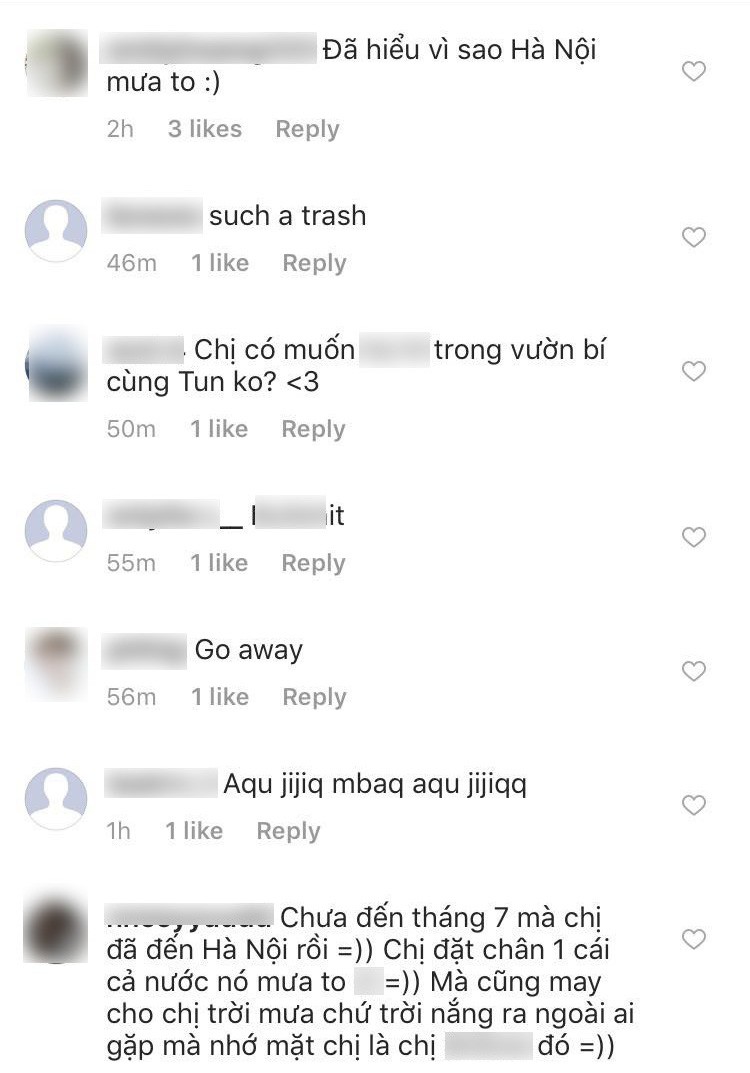Reply to the 'Go away' comment
The image size is (750, 1073).
[x=314, y=697]
